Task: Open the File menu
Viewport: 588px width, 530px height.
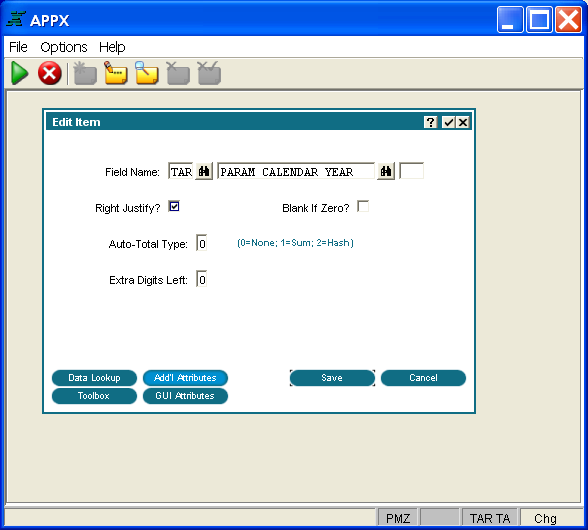Action: coord(18,47)
